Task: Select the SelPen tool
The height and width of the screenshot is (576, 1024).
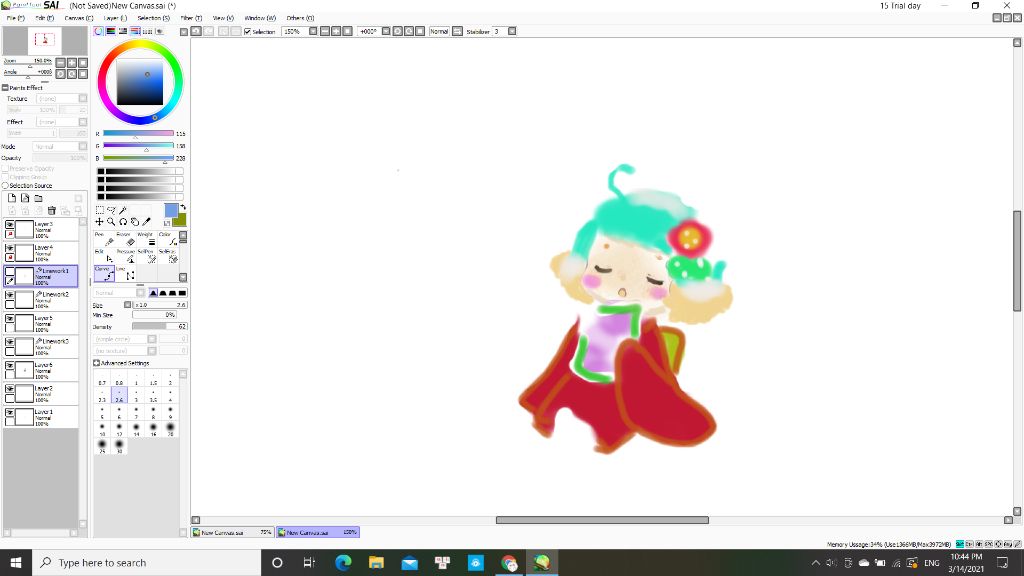Action: [146, 256]
